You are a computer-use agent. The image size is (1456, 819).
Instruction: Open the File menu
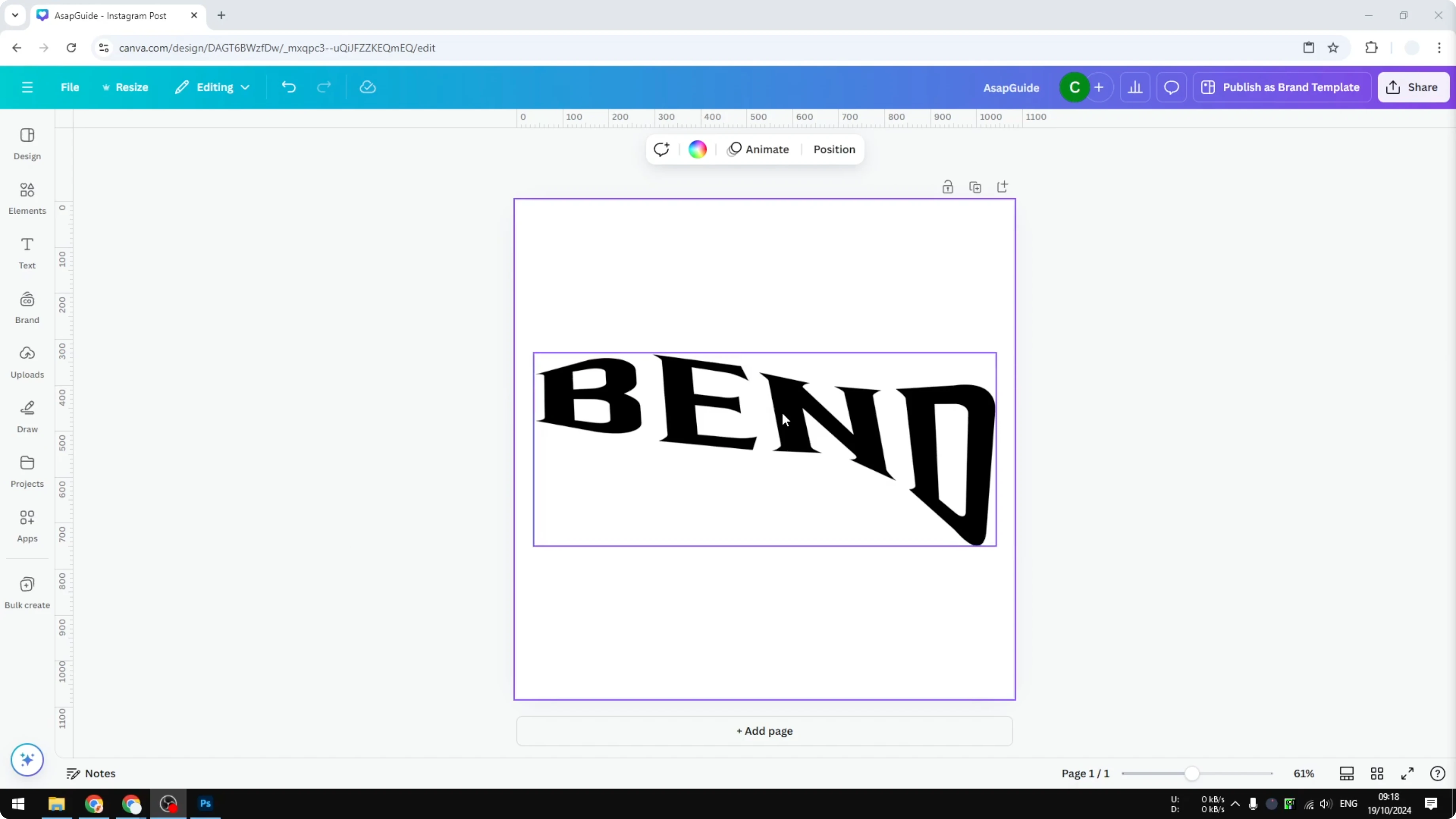[70, 87]
